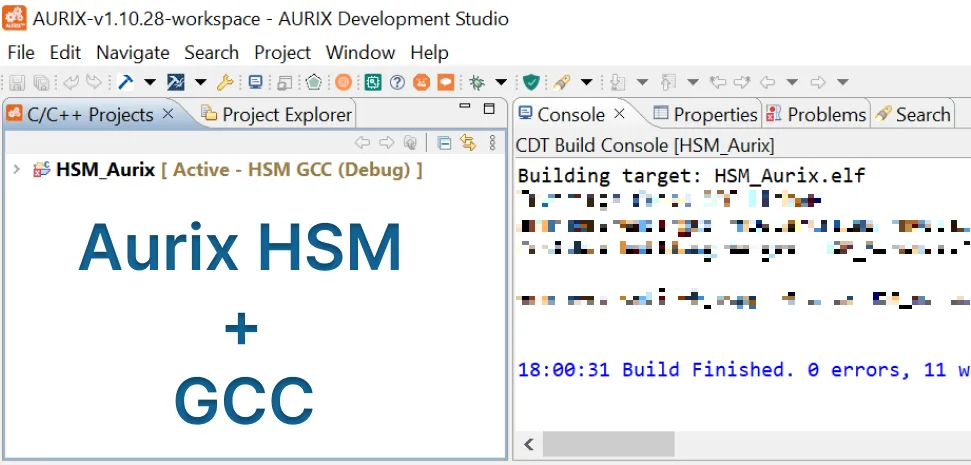This screenshot has height=465, width=971.
Task: Open the build configuration dropdown arrow
Action: (200, 82)
